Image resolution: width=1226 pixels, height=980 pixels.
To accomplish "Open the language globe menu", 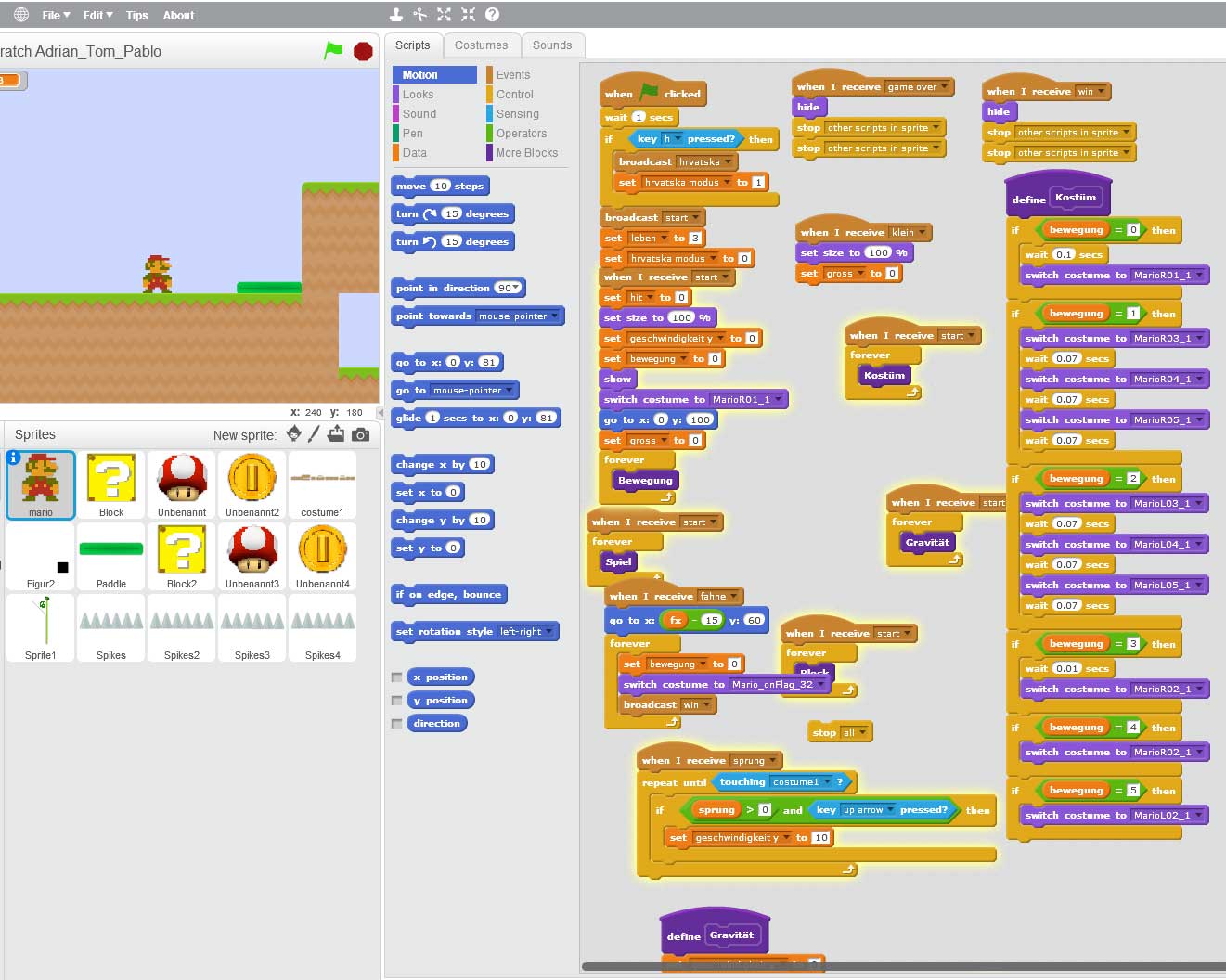I will 20,15.
